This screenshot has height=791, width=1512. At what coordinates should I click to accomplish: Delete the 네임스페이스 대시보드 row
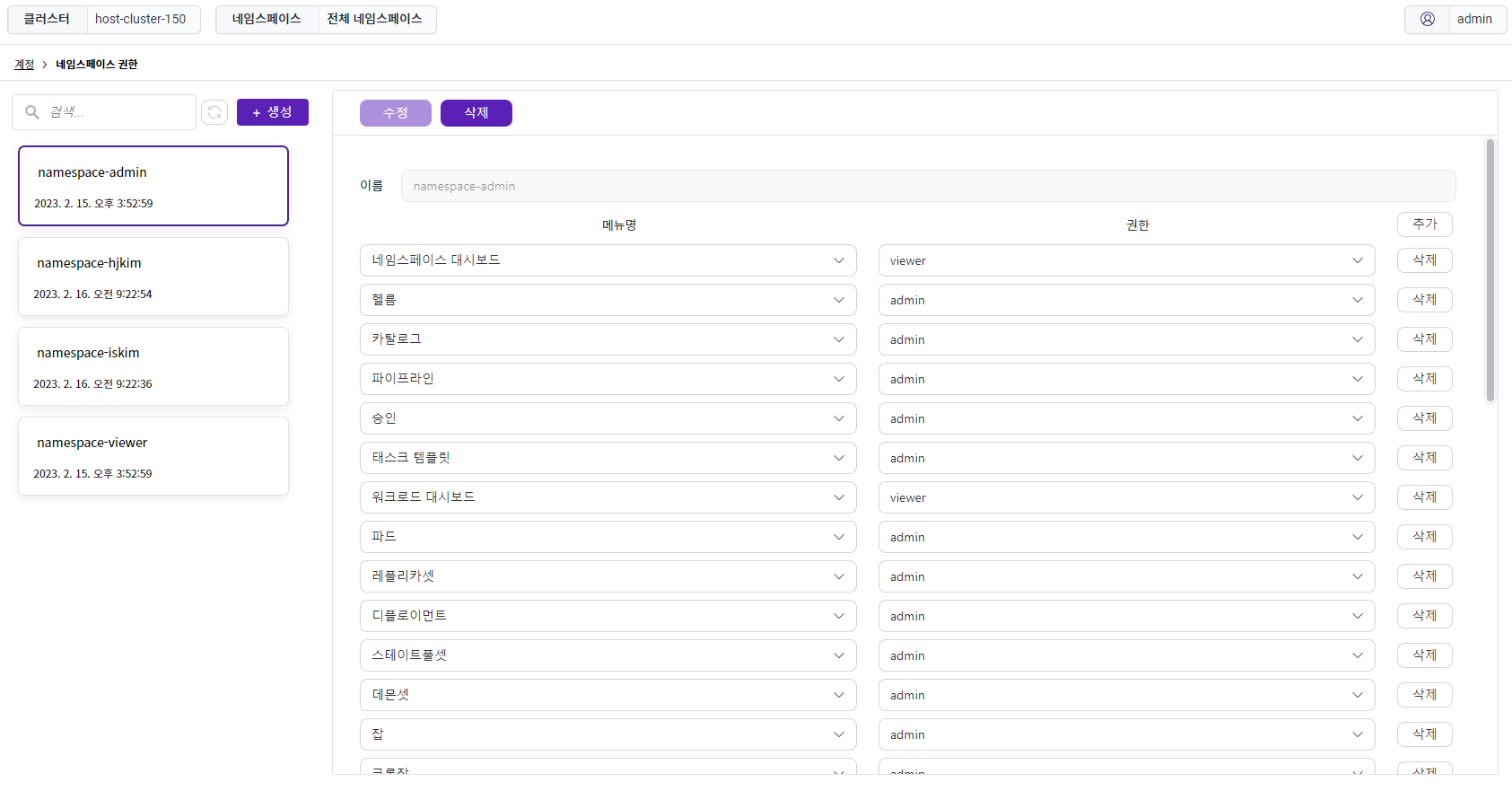point(1425,260)
